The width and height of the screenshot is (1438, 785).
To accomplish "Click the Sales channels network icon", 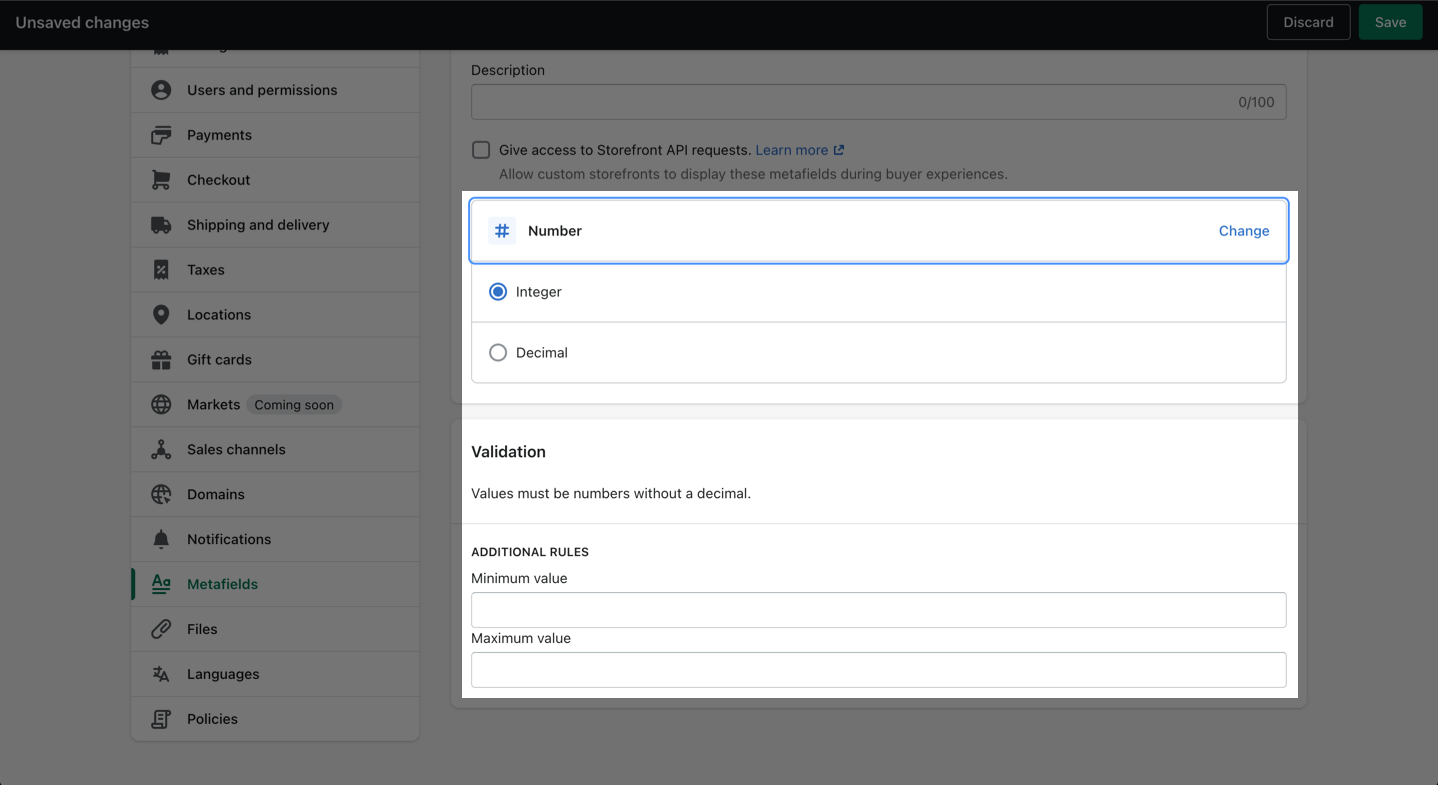I will point(161,450).
